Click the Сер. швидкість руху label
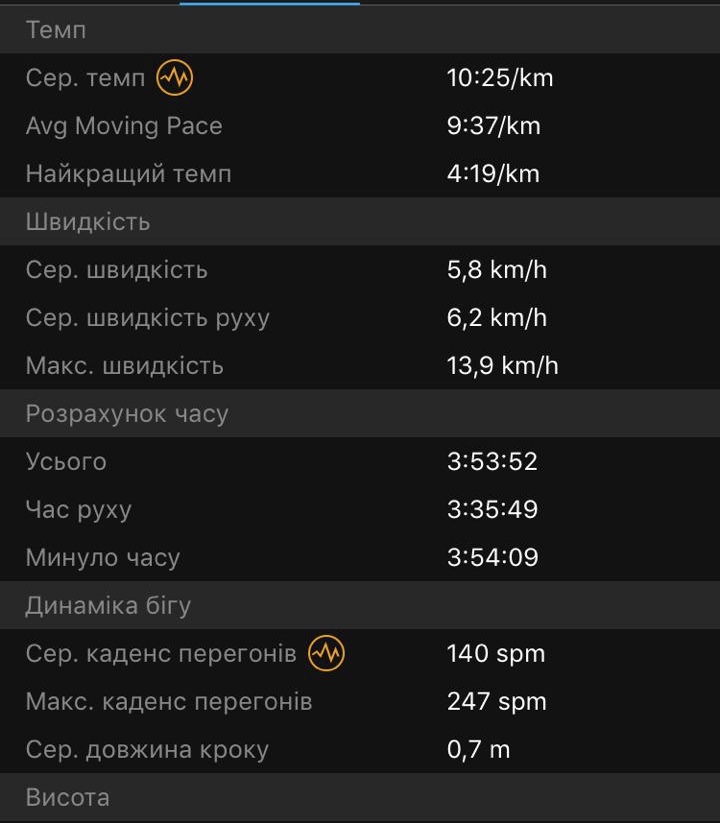720x823 pixels. [x=148, y=317]
